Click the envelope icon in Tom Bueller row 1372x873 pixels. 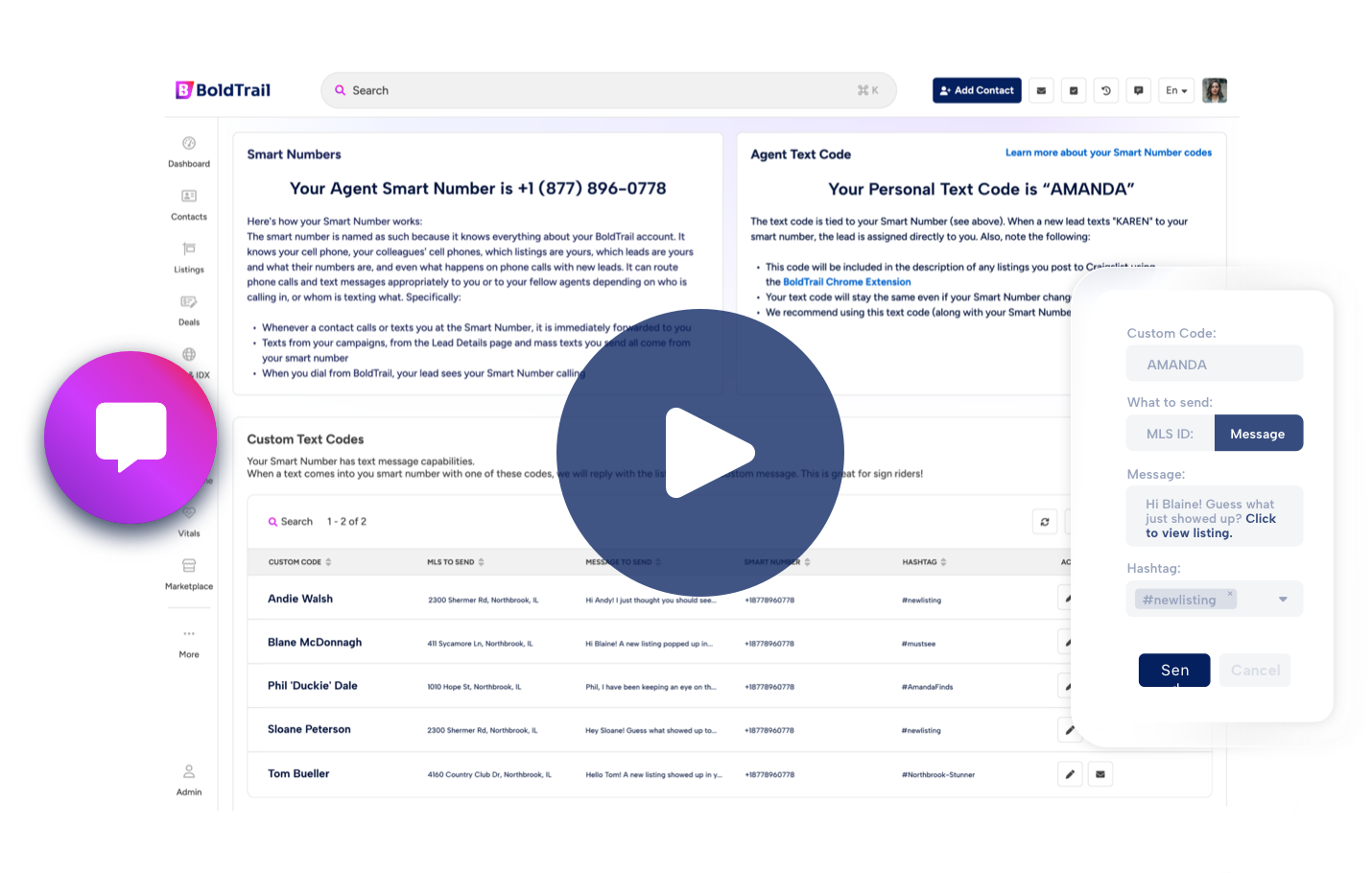[x=1100, y=774]
